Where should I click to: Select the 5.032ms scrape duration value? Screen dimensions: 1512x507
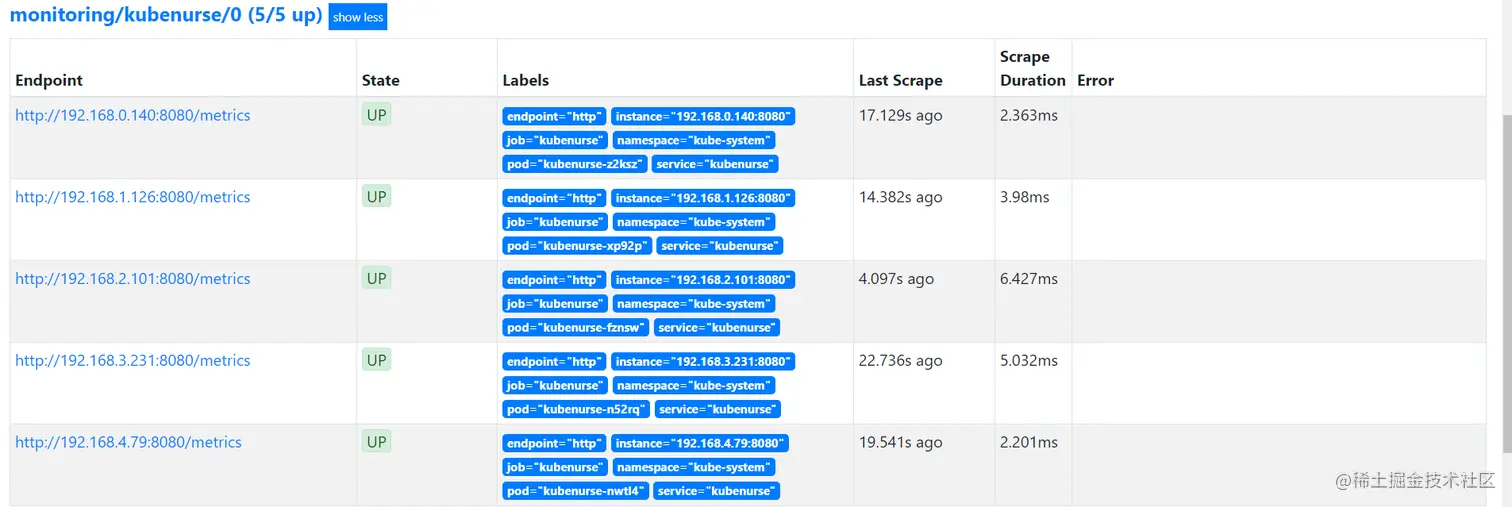point(1029,361)
